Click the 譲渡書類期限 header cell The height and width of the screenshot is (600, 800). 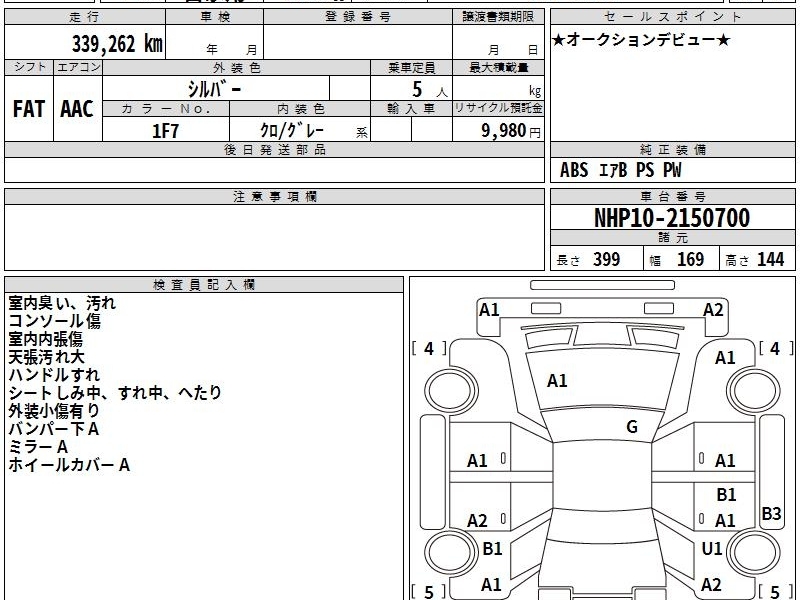tap(498, 17)
